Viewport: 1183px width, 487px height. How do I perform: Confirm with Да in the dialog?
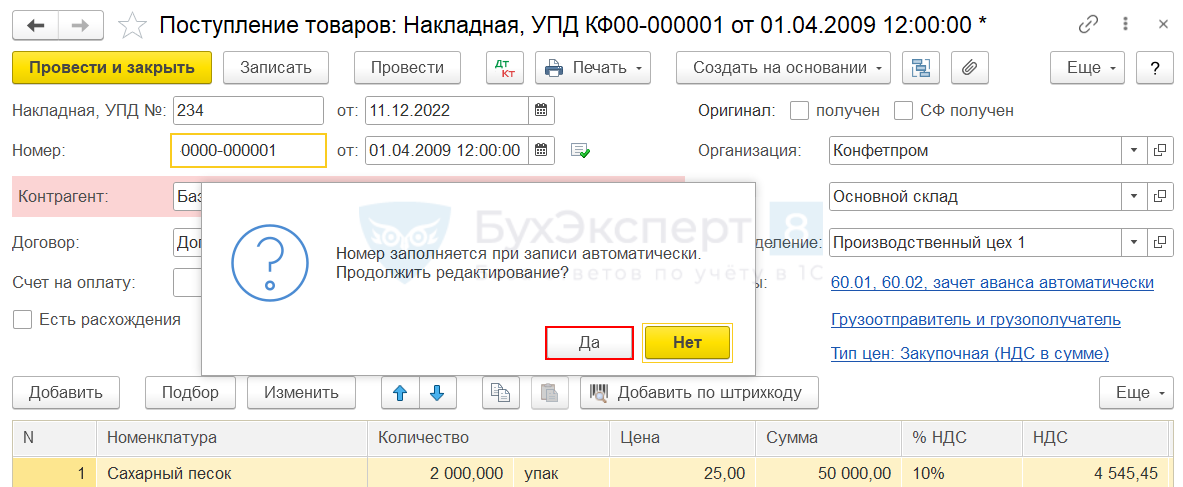(x=588, y=343)
